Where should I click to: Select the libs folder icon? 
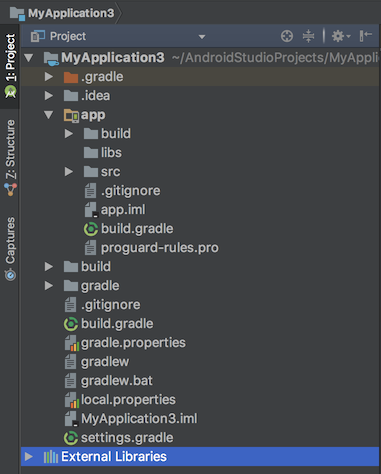(91, 153)
